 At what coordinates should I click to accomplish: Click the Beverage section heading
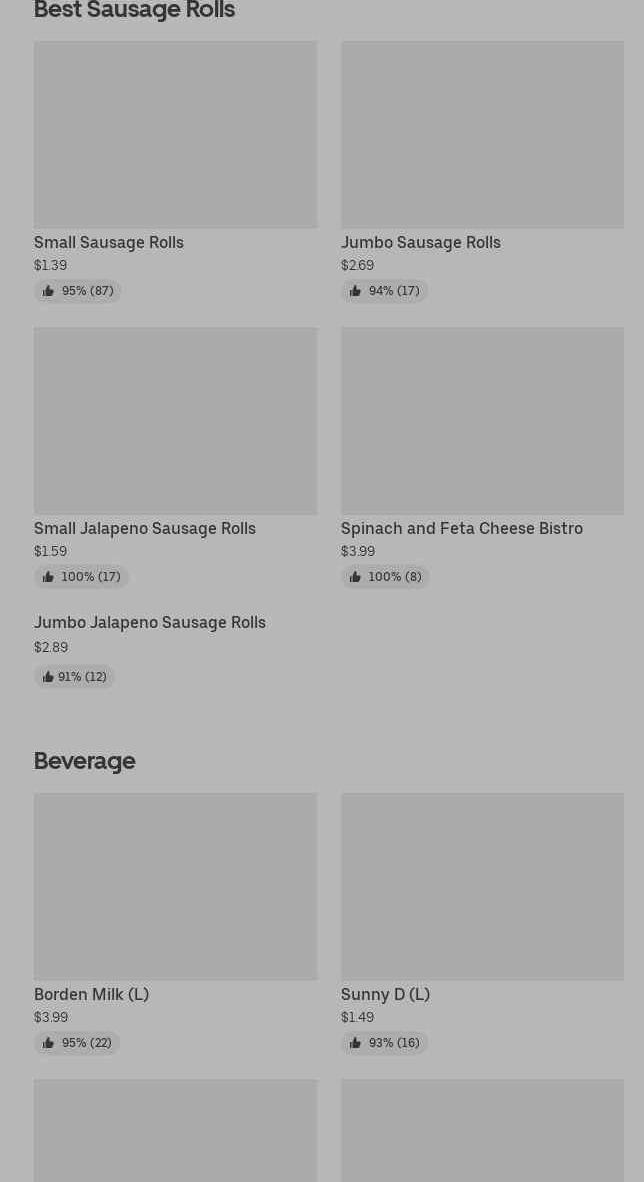[84, 760]
